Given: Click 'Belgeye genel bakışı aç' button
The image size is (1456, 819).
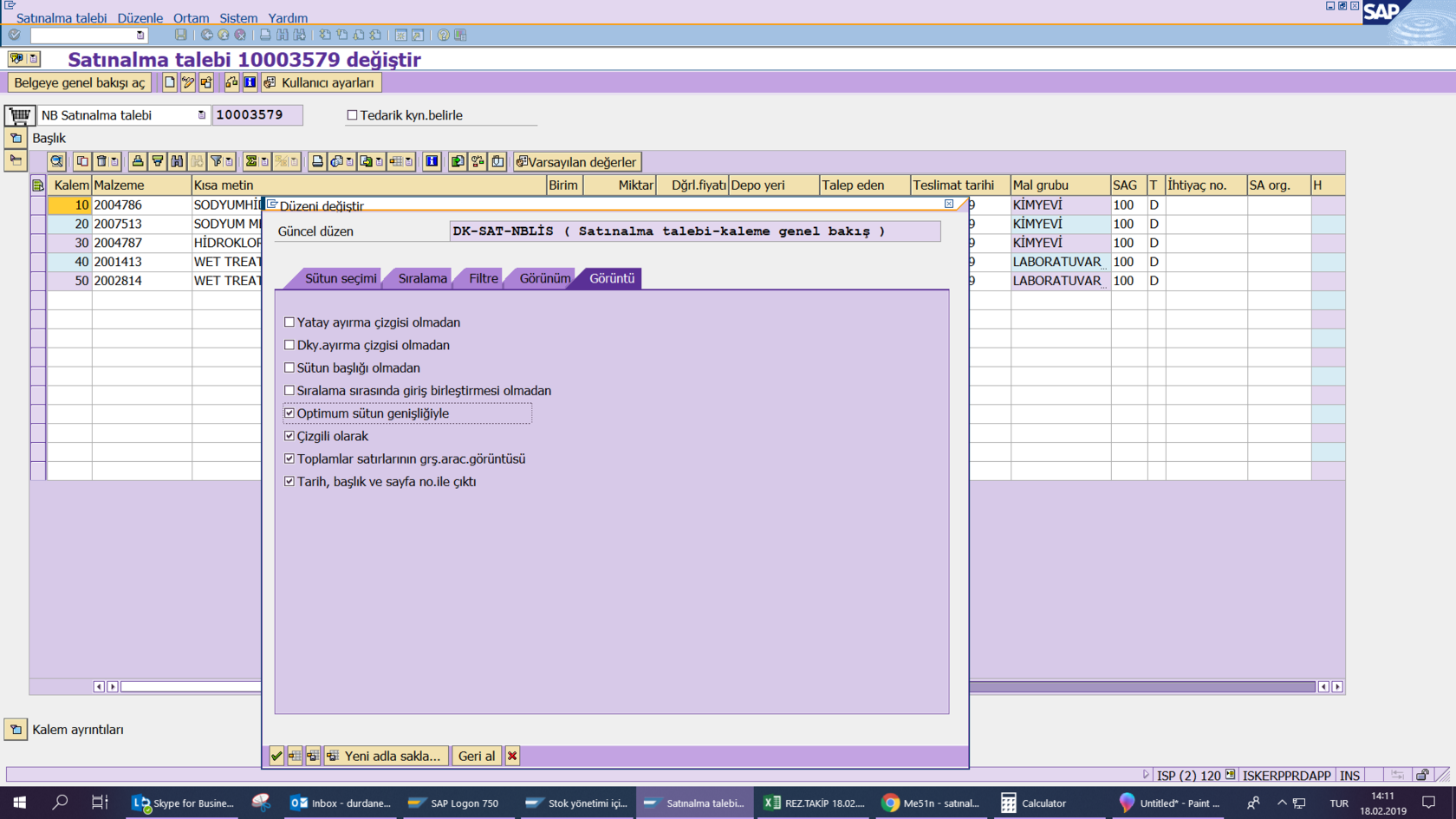Looking at the screenshot, I should [80, 82].
